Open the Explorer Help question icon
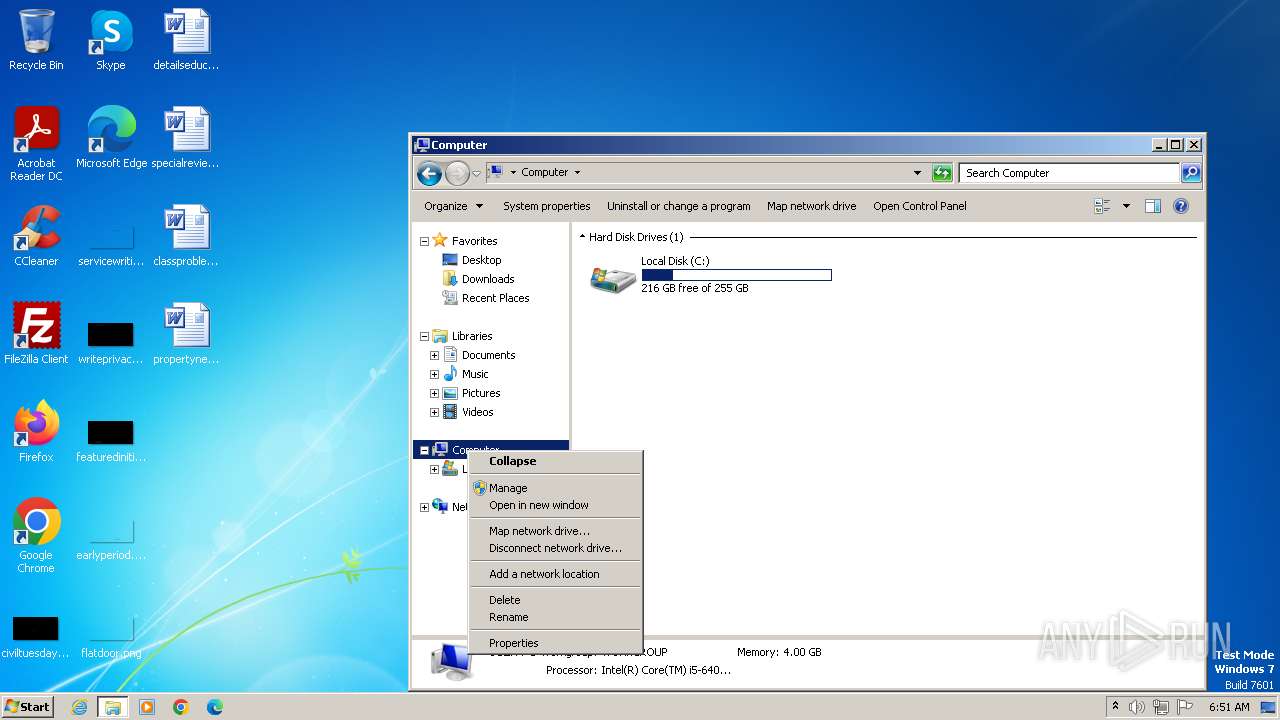 (x=1180, y=206)
